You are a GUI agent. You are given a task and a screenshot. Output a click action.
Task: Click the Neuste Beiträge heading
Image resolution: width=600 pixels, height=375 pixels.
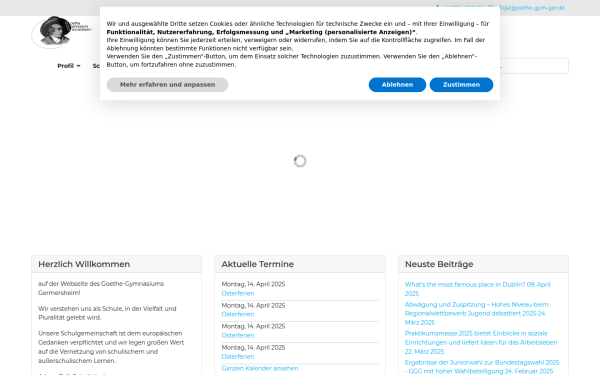click(439, 264)
